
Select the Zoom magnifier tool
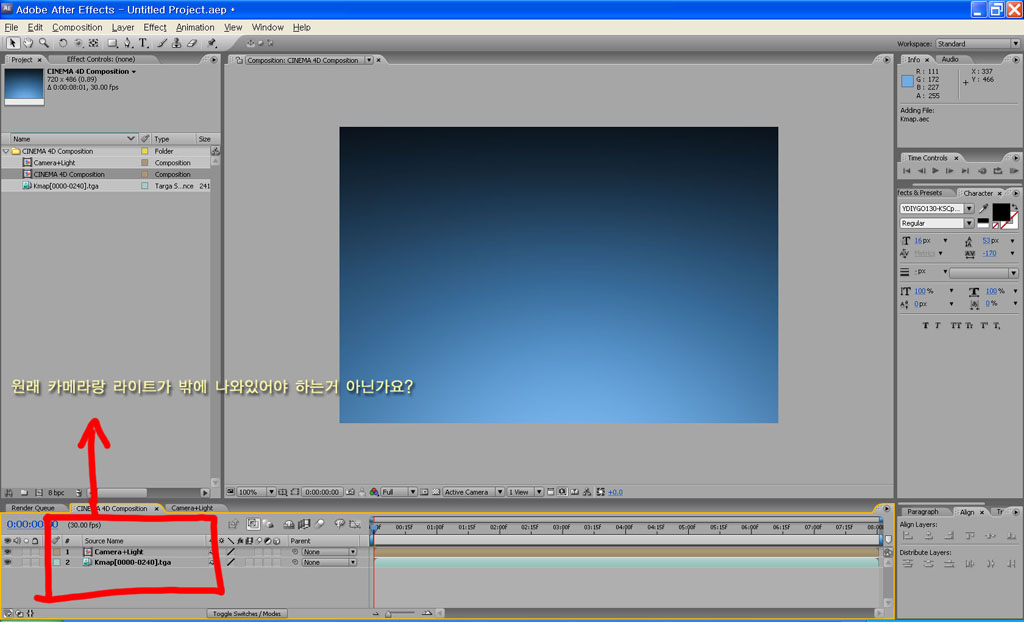(44, 43)
